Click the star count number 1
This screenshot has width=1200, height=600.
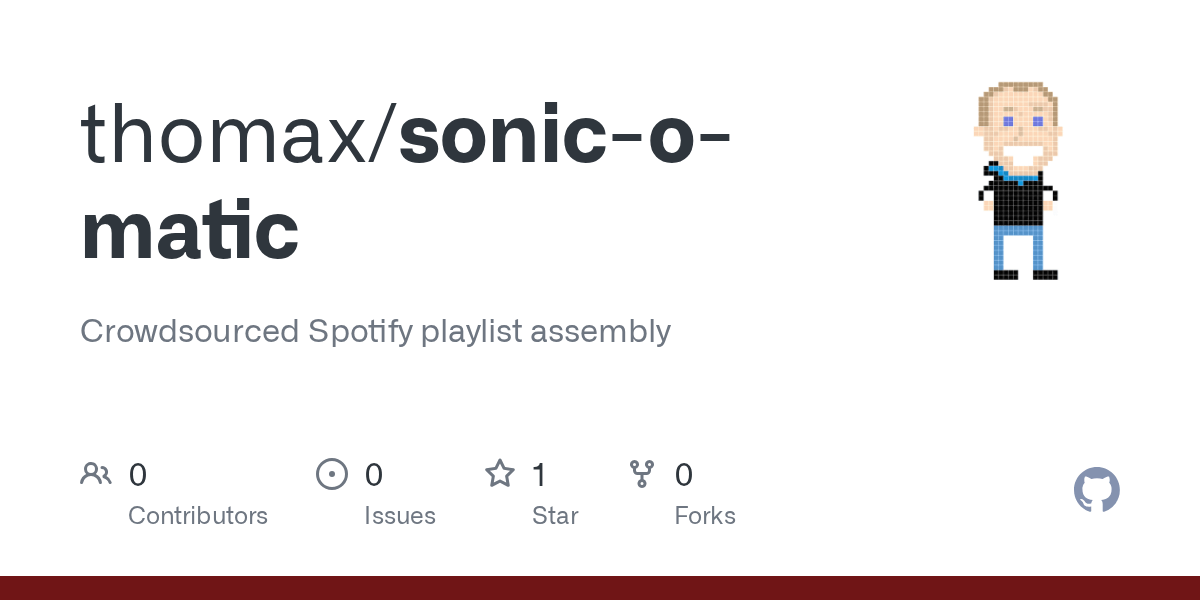[539, 474]
